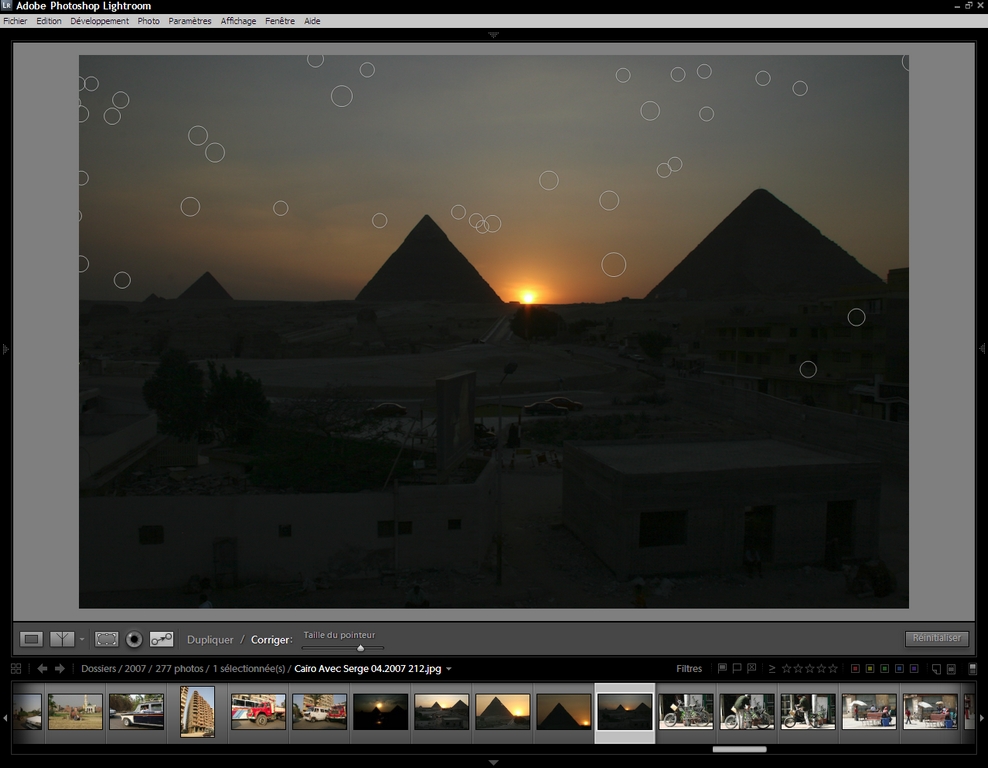Viewport: 988px width, 768px height.
Task: Flip the filters on/off switch
Action: pos(973,668)
